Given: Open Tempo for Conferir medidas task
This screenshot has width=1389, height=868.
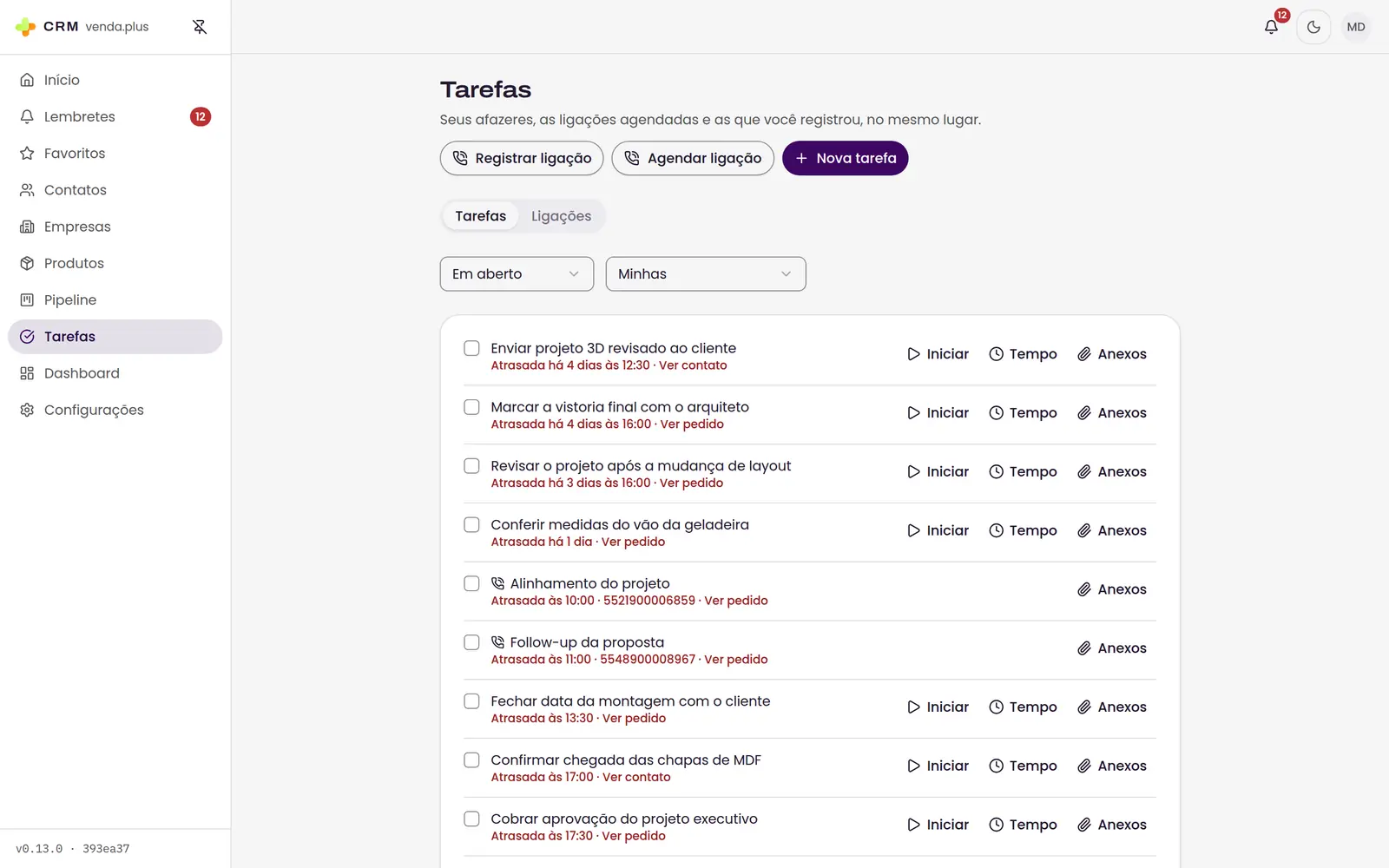Looking at the screenshot, I should [1023, 530].
